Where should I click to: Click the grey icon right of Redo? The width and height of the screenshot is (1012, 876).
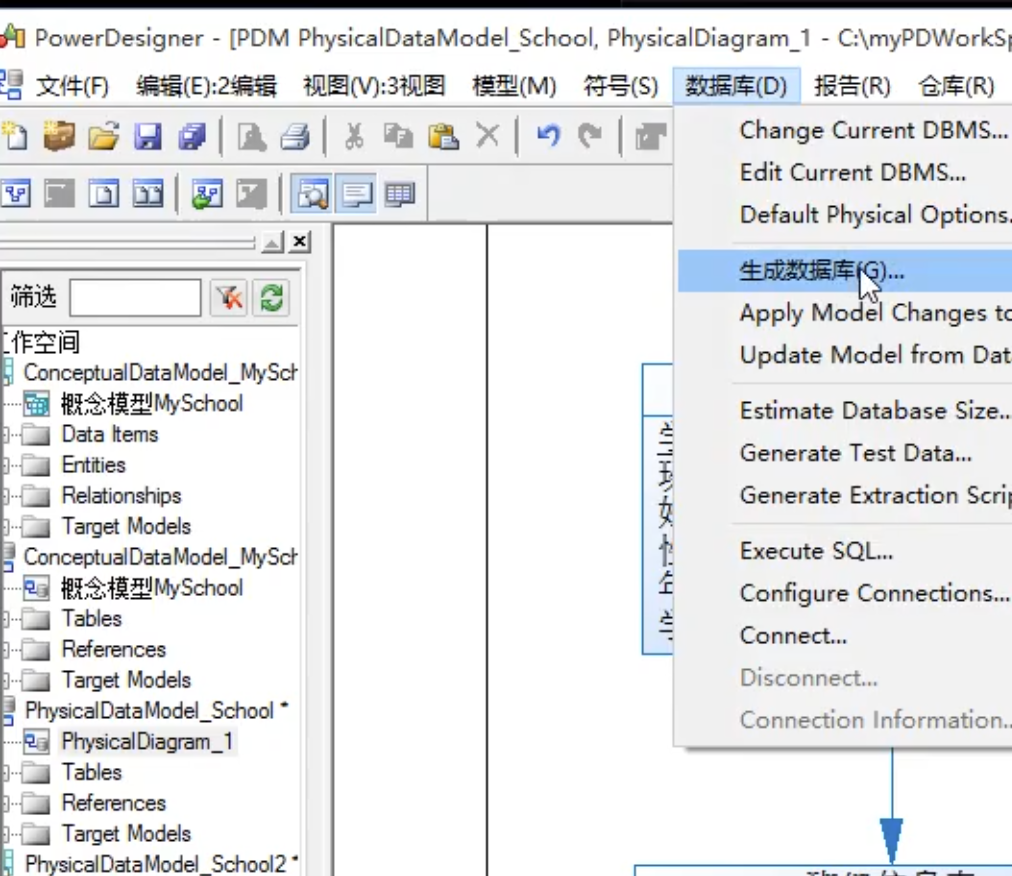click(650, 136)
